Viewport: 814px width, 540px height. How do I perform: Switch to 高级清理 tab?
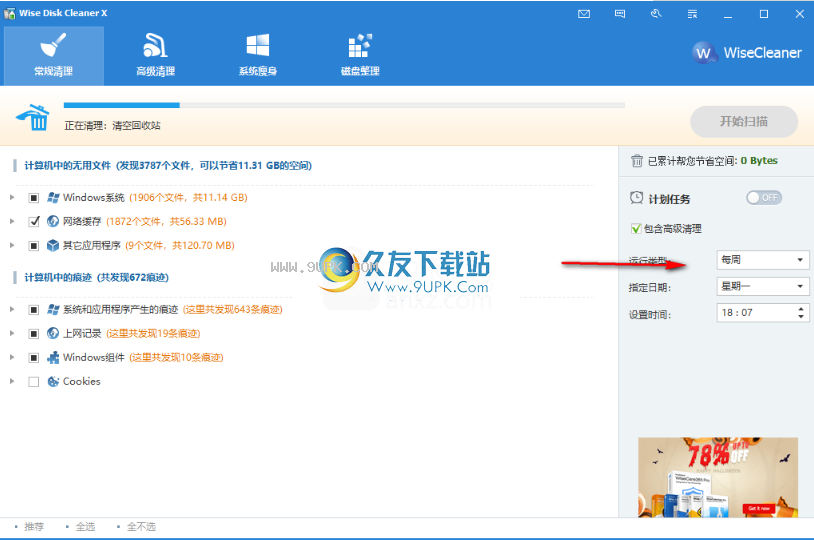pyautogui.click(x=156, y=56)
